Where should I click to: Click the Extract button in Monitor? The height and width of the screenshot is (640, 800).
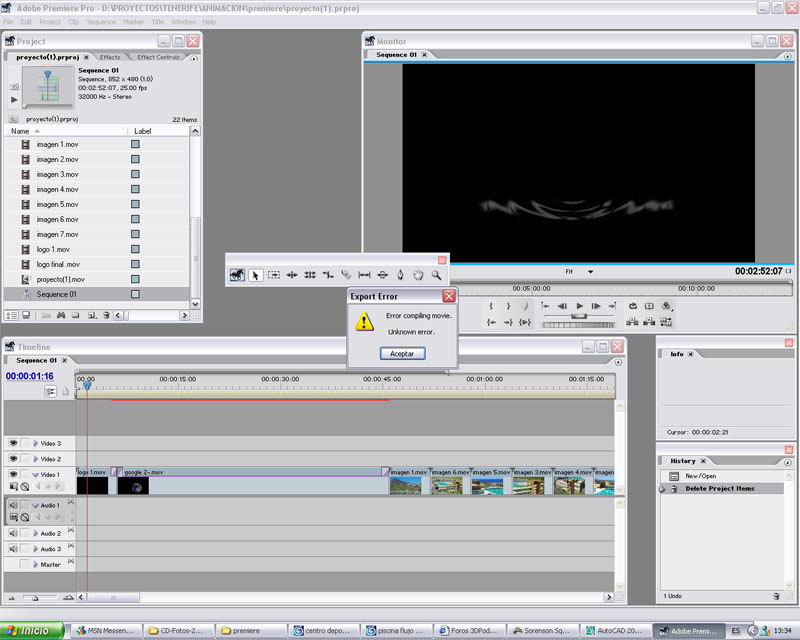coord(649,322)
